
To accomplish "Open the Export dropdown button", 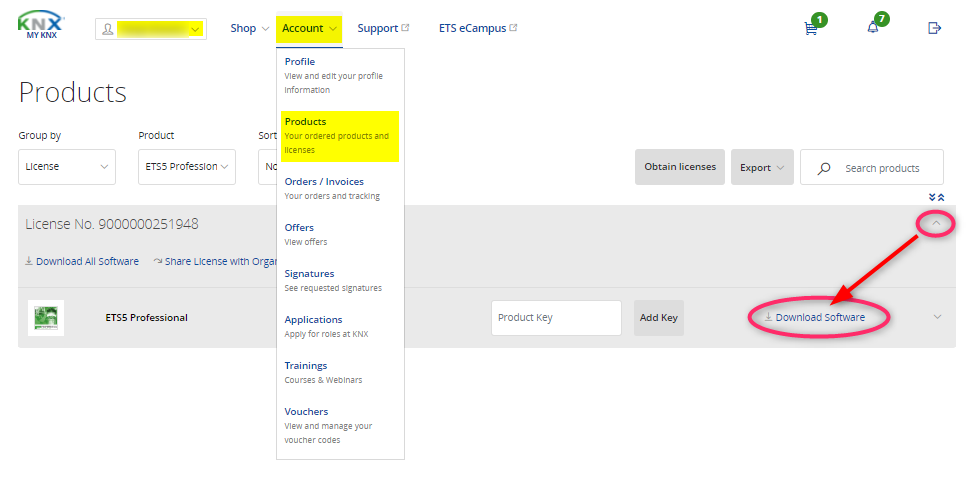I will pyautogui.click(x=762, y=167).
